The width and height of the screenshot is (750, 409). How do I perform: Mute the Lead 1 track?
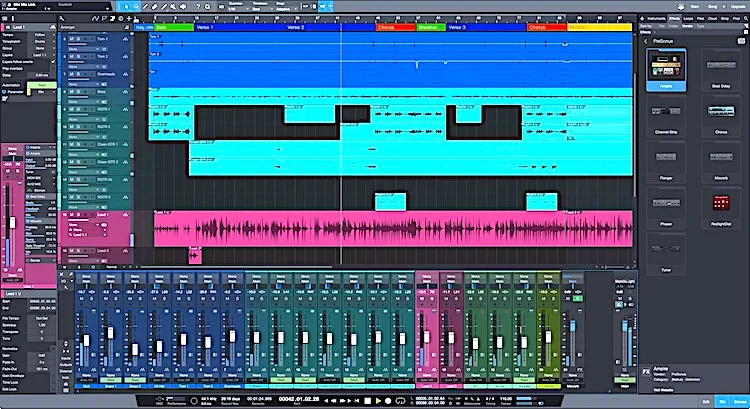pyautogui.click(x=71, y=215)
